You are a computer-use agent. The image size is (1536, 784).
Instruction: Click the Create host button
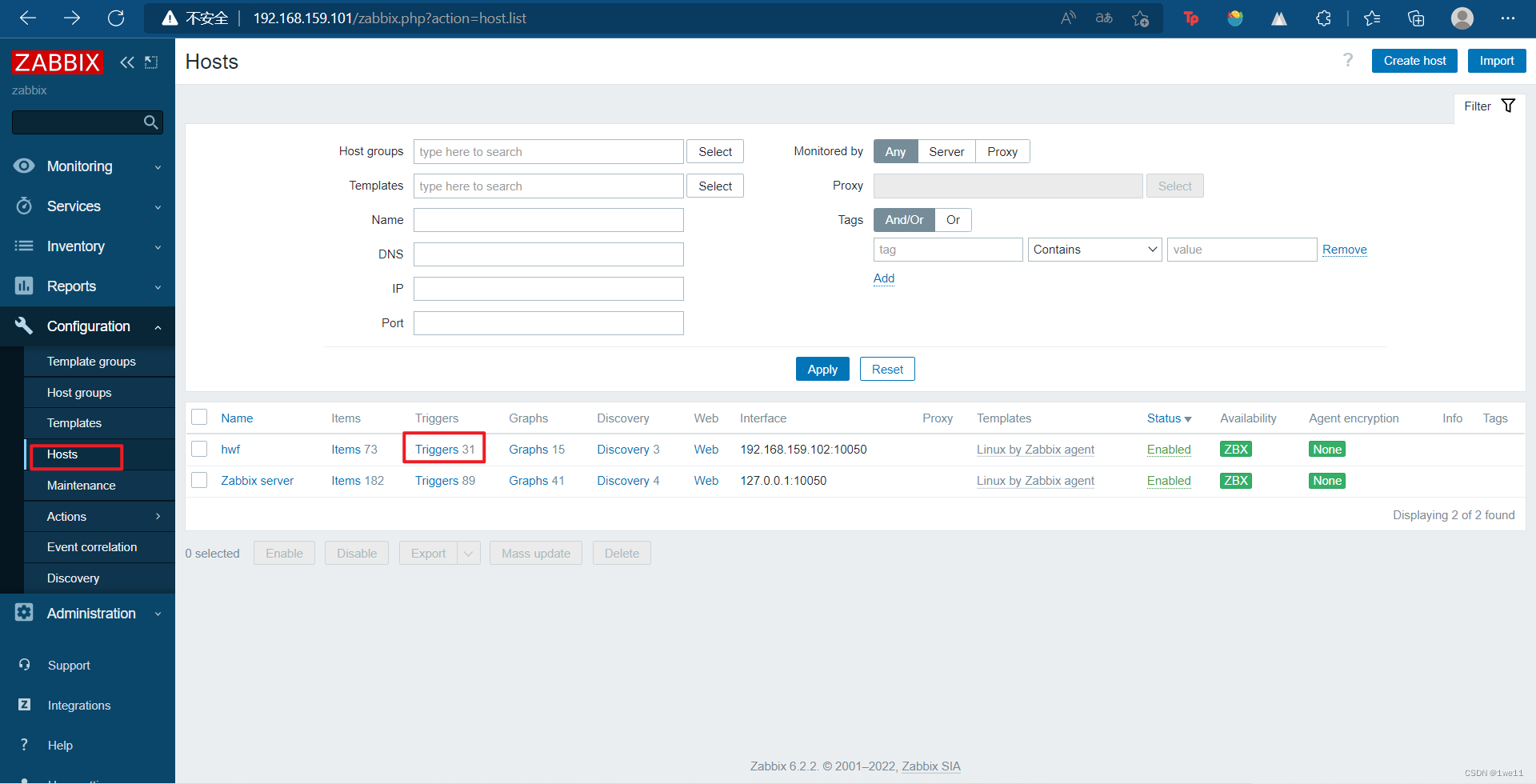click(x=1414, y=61)
